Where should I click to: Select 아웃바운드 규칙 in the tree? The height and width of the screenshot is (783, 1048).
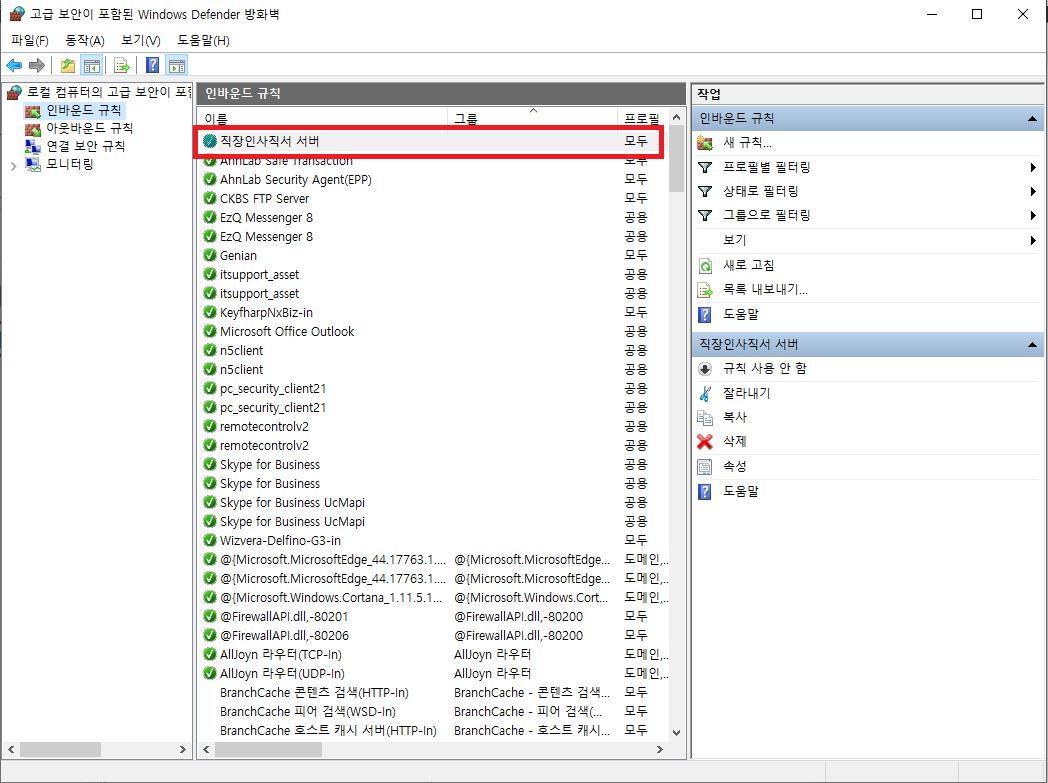click(90, 128)
